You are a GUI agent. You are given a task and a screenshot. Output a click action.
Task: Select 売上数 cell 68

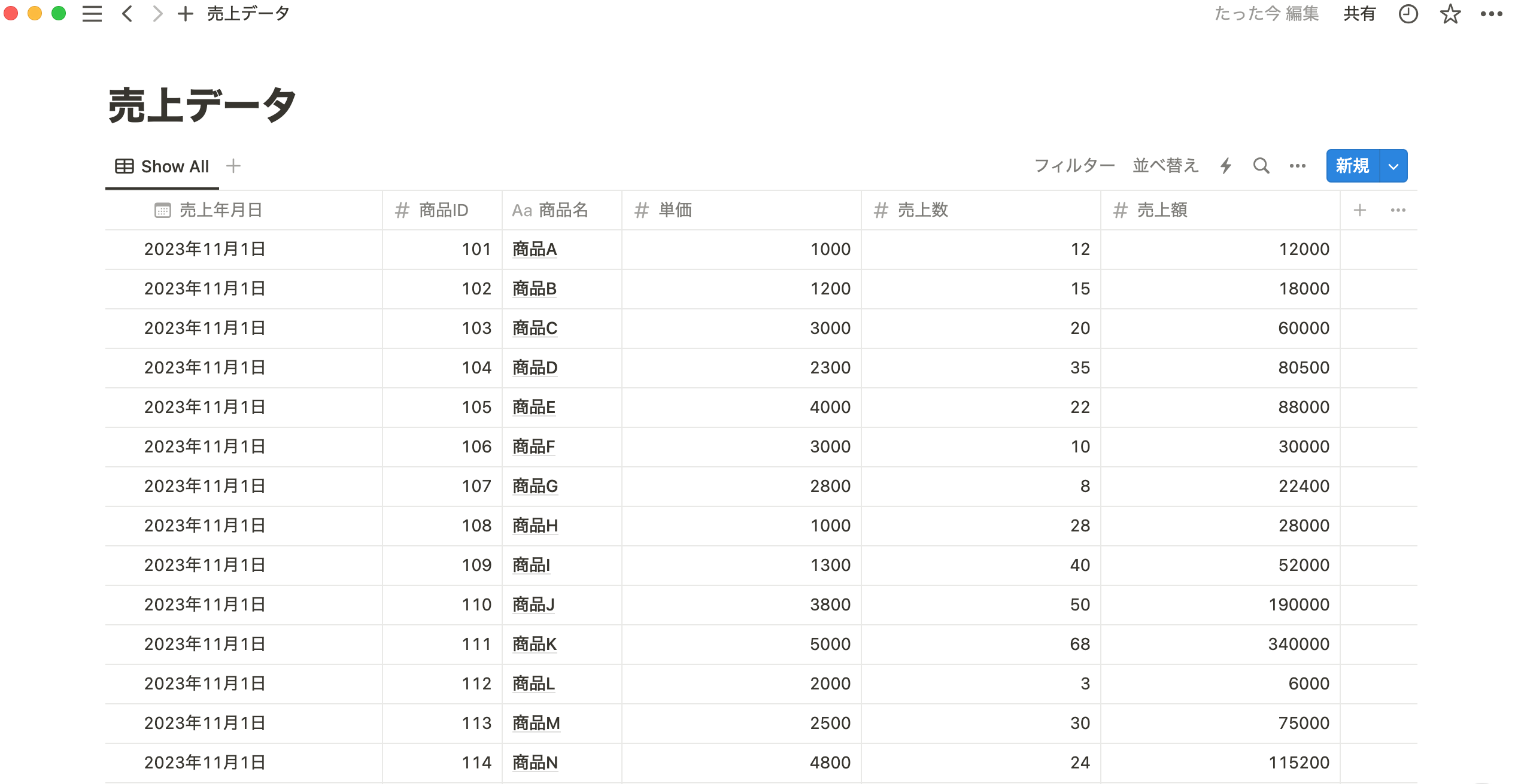981,644
